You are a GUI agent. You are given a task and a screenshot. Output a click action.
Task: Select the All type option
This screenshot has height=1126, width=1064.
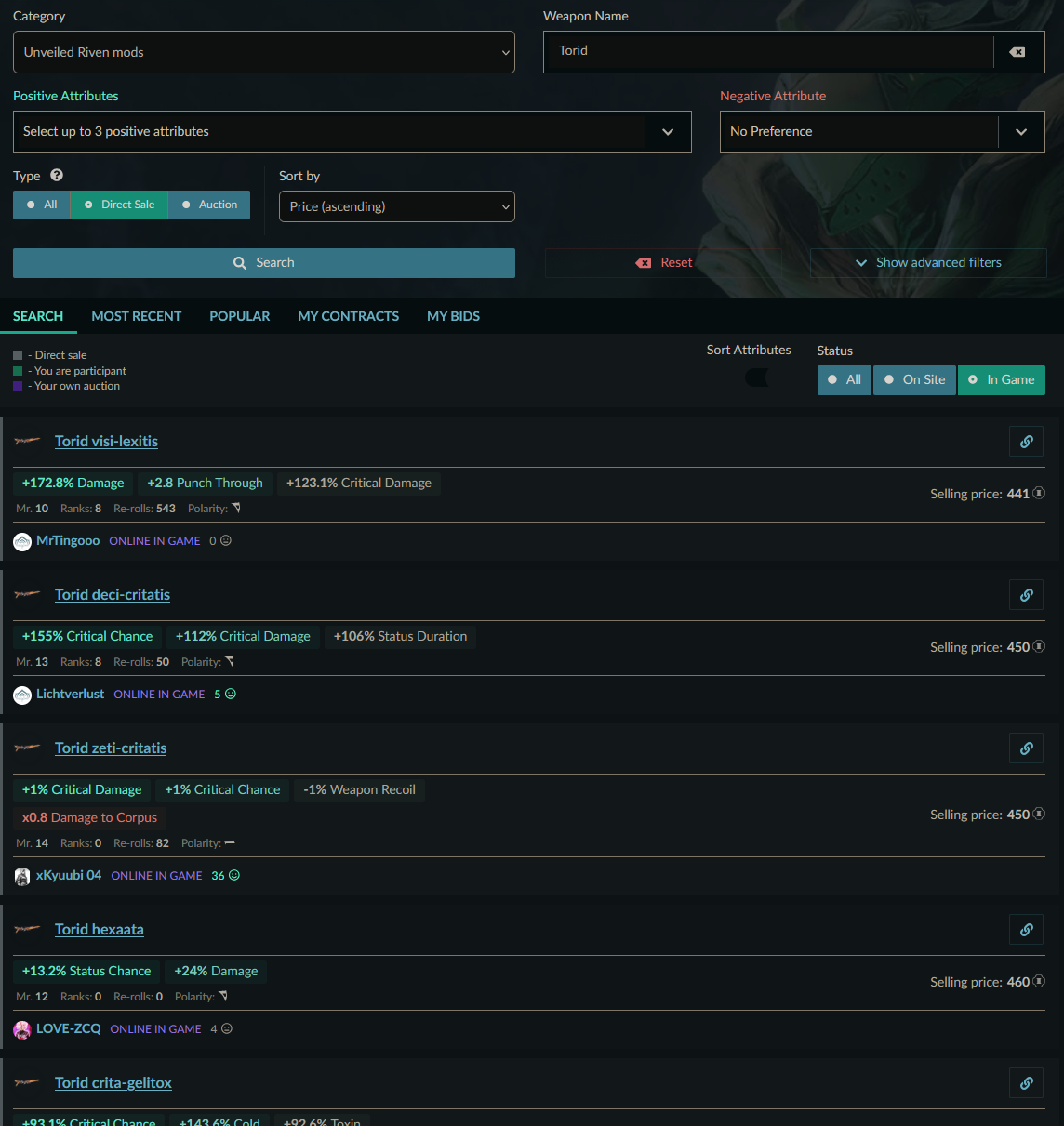tap(42, 205)
